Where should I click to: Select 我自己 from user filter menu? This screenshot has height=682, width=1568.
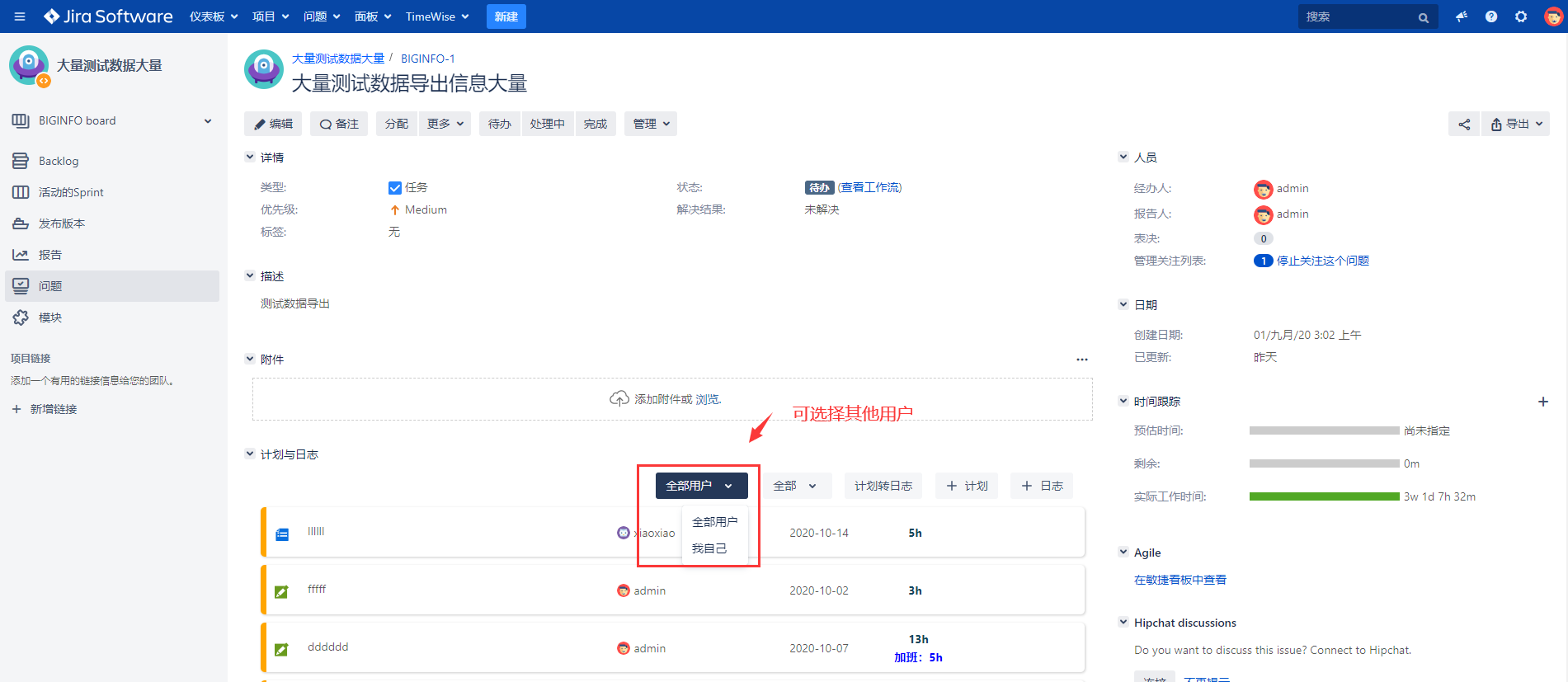pyautogui.click(x=709, y=548)
